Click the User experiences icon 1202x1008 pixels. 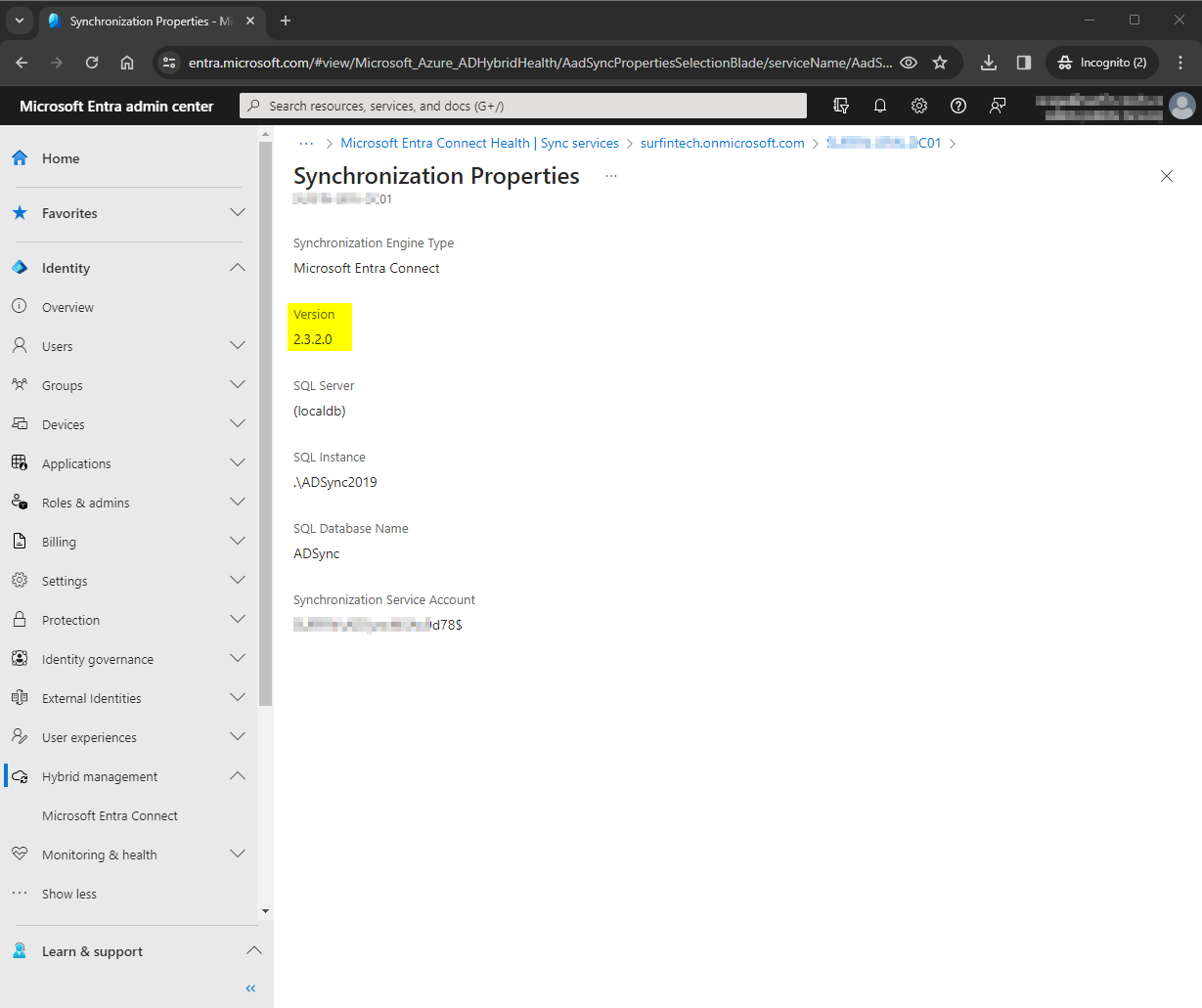pyautogui.click(x=20, y=737)
